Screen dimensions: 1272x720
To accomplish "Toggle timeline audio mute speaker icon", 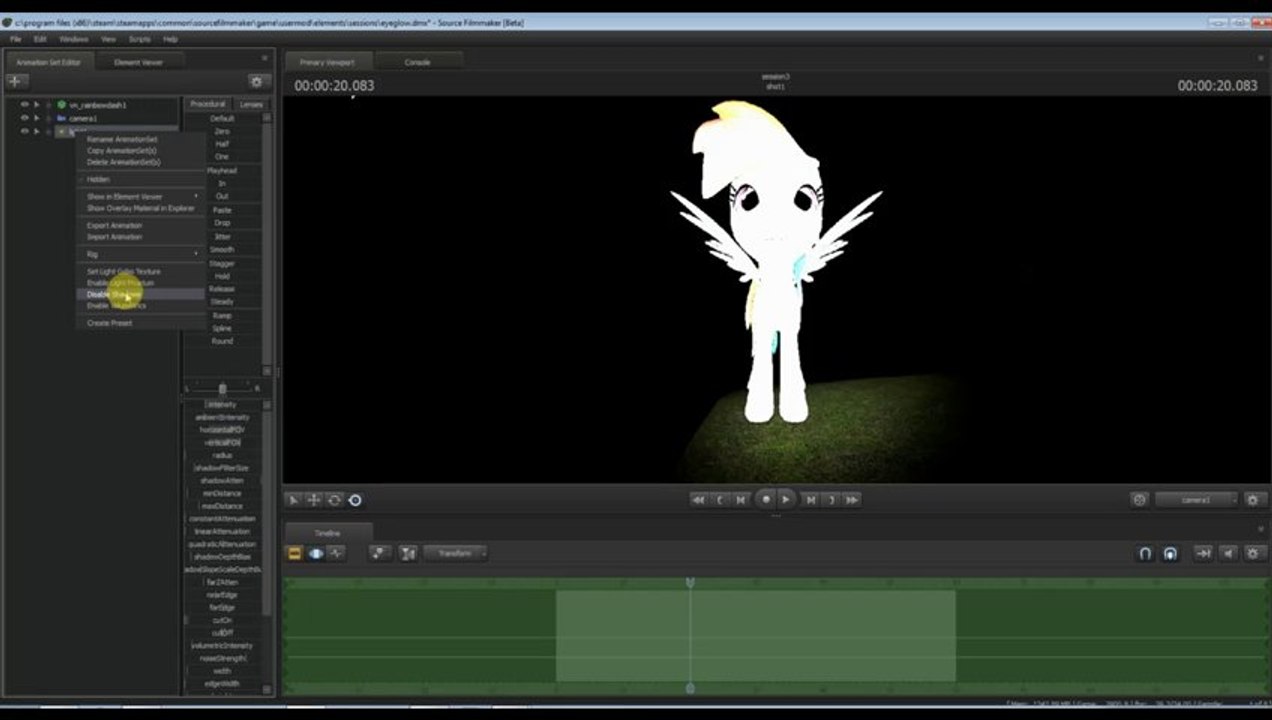I will 1229,553.
